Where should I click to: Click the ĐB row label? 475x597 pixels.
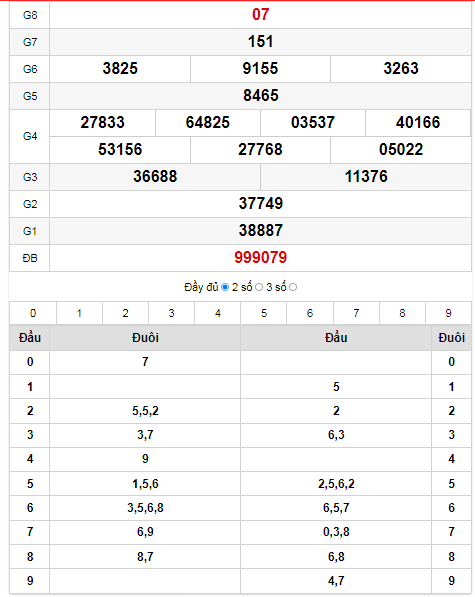[x=30, y=259]
